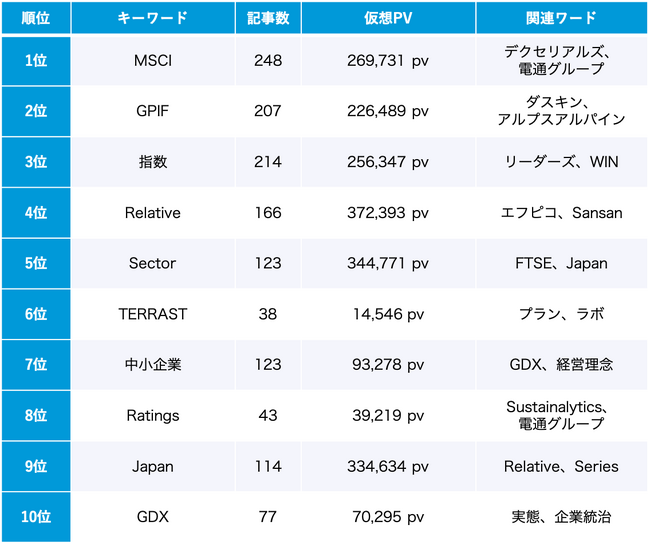This screenshot has width=650, height=546.
Task: Click the 関連ワード column header
Action: coord(560,18)
